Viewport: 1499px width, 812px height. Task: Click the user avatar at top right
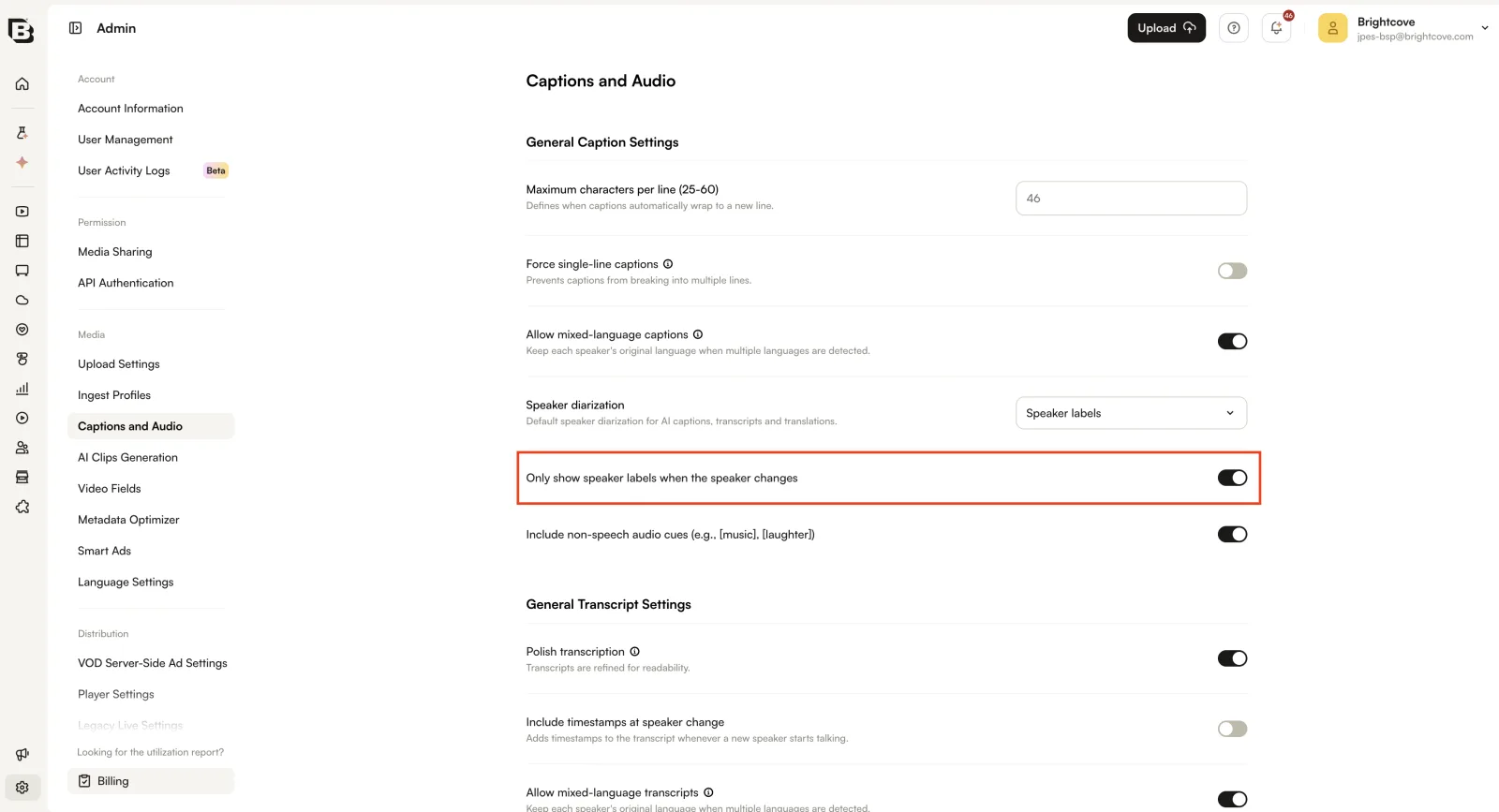point(1332,28)
